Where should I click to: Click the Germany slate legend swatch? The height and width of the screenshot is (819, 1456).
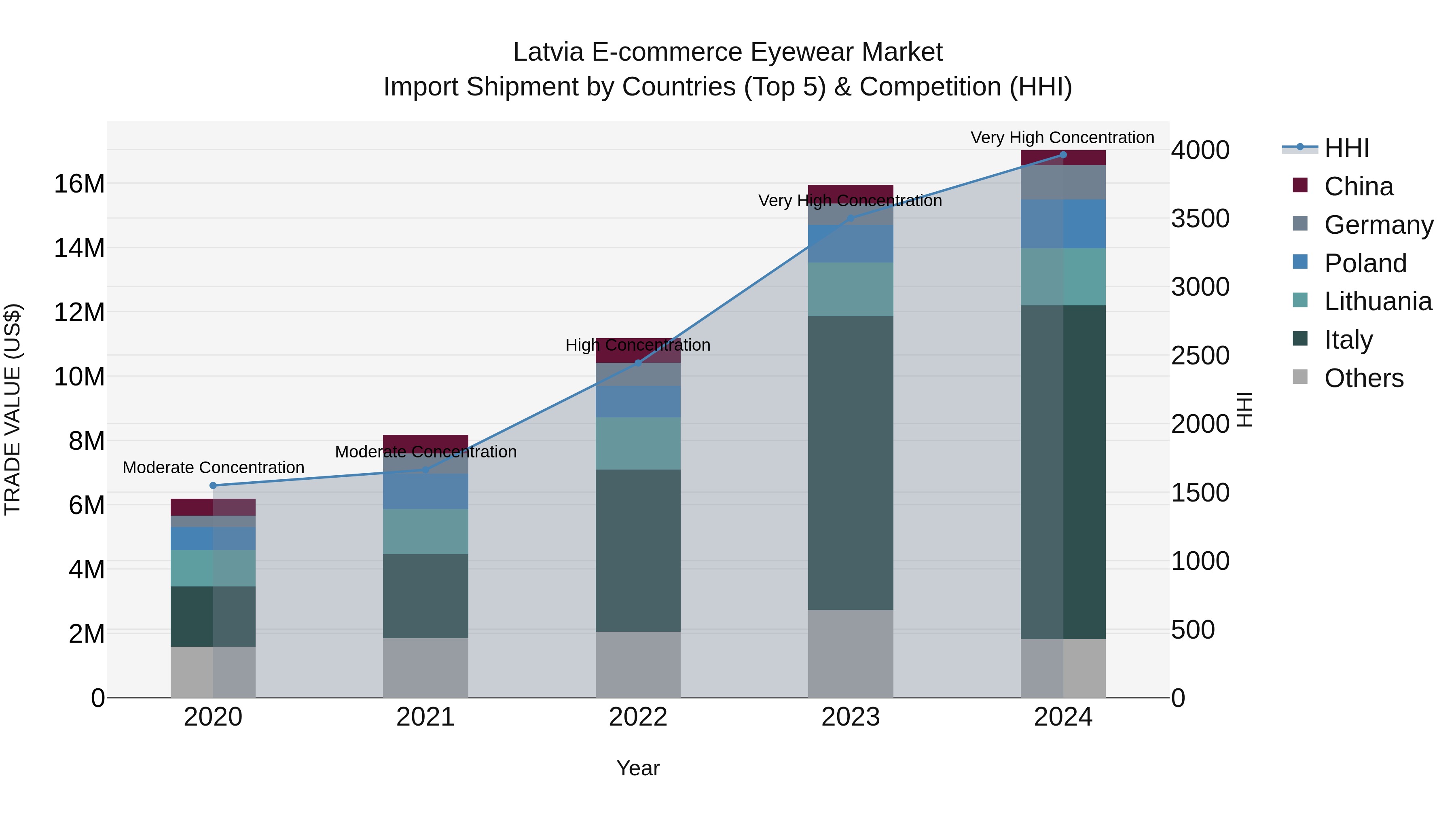(1300, 223)
